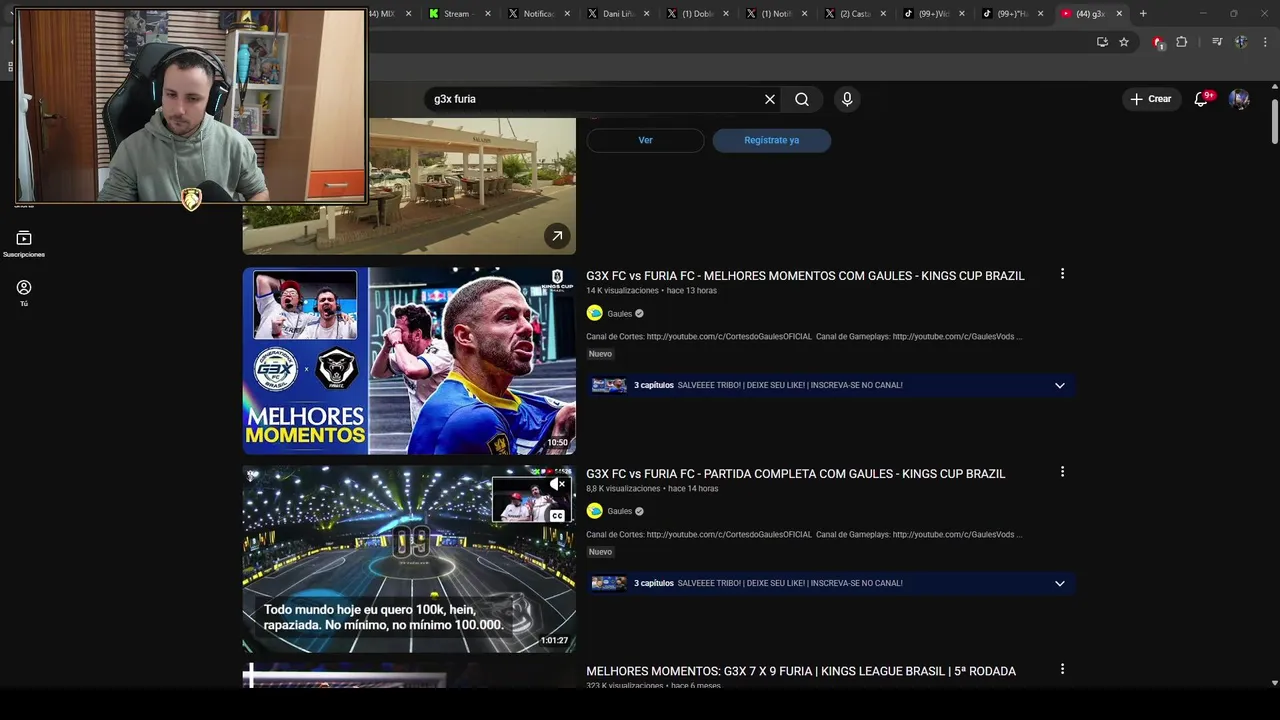This screenshot has width=1280, height=720.
Task: Open Suscripciones in the sidebar
Action: (24, 243)
